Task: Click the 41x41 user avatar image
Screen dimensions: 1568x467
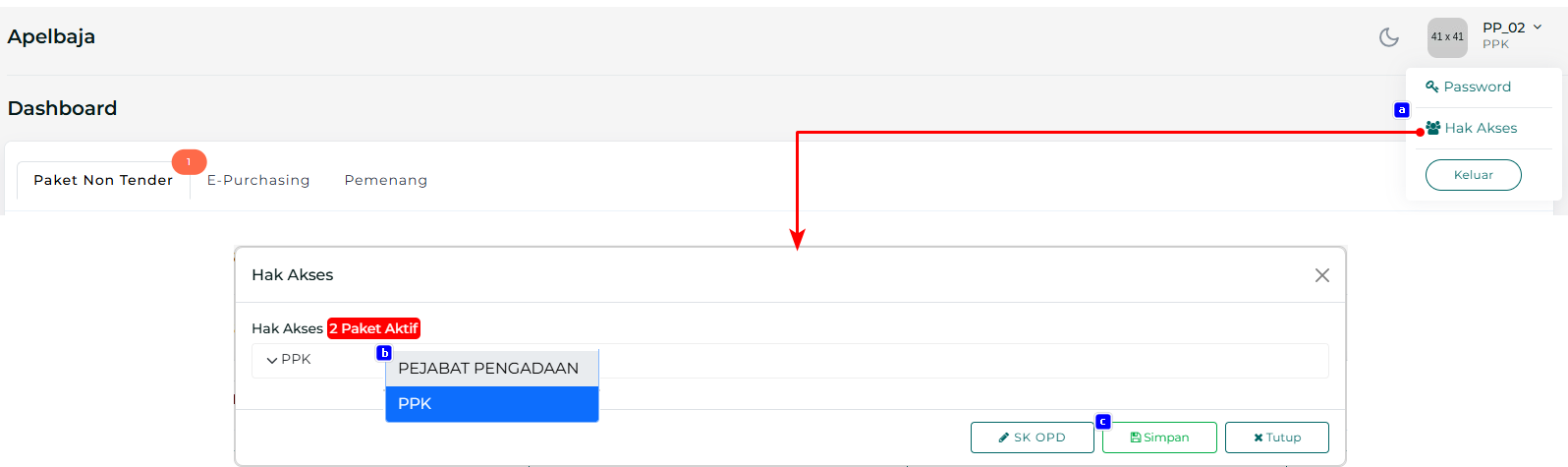Action: [x=1447, y=37]
